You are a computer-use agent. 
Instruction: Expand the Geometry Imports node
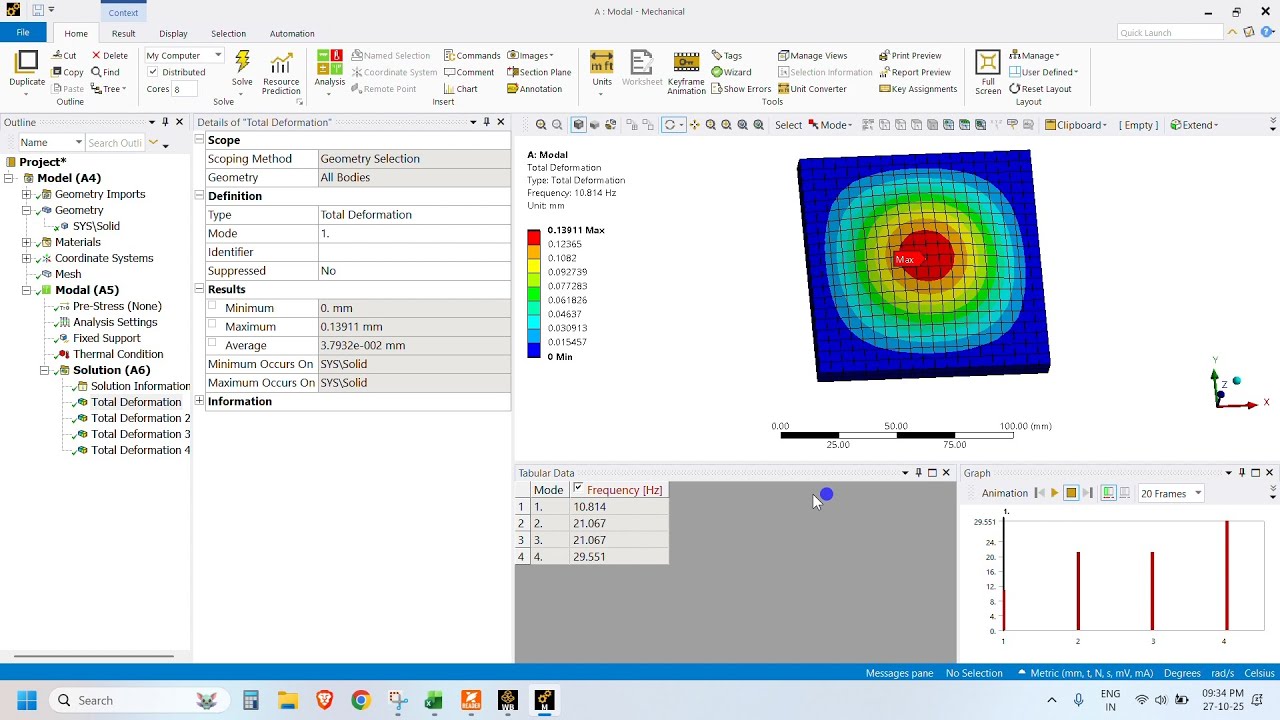pyautogui.click(x=26, y=194)
